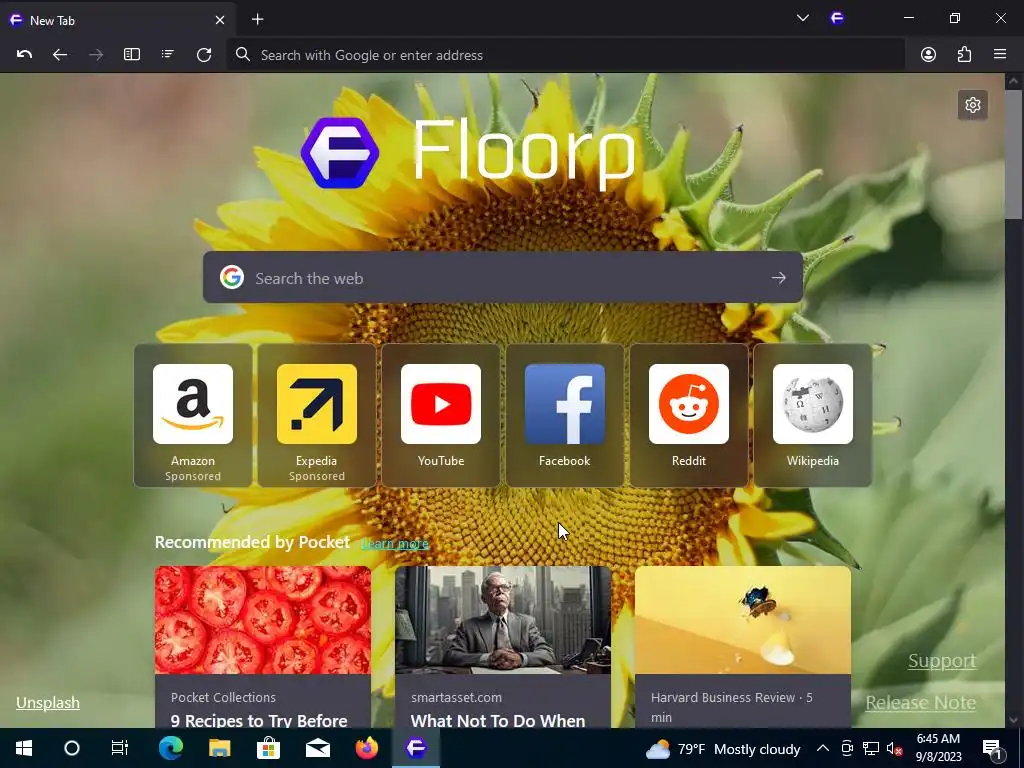1024x768 pixels.
Task: Open the Reddit shortcut tile
Action: (688, 415)
